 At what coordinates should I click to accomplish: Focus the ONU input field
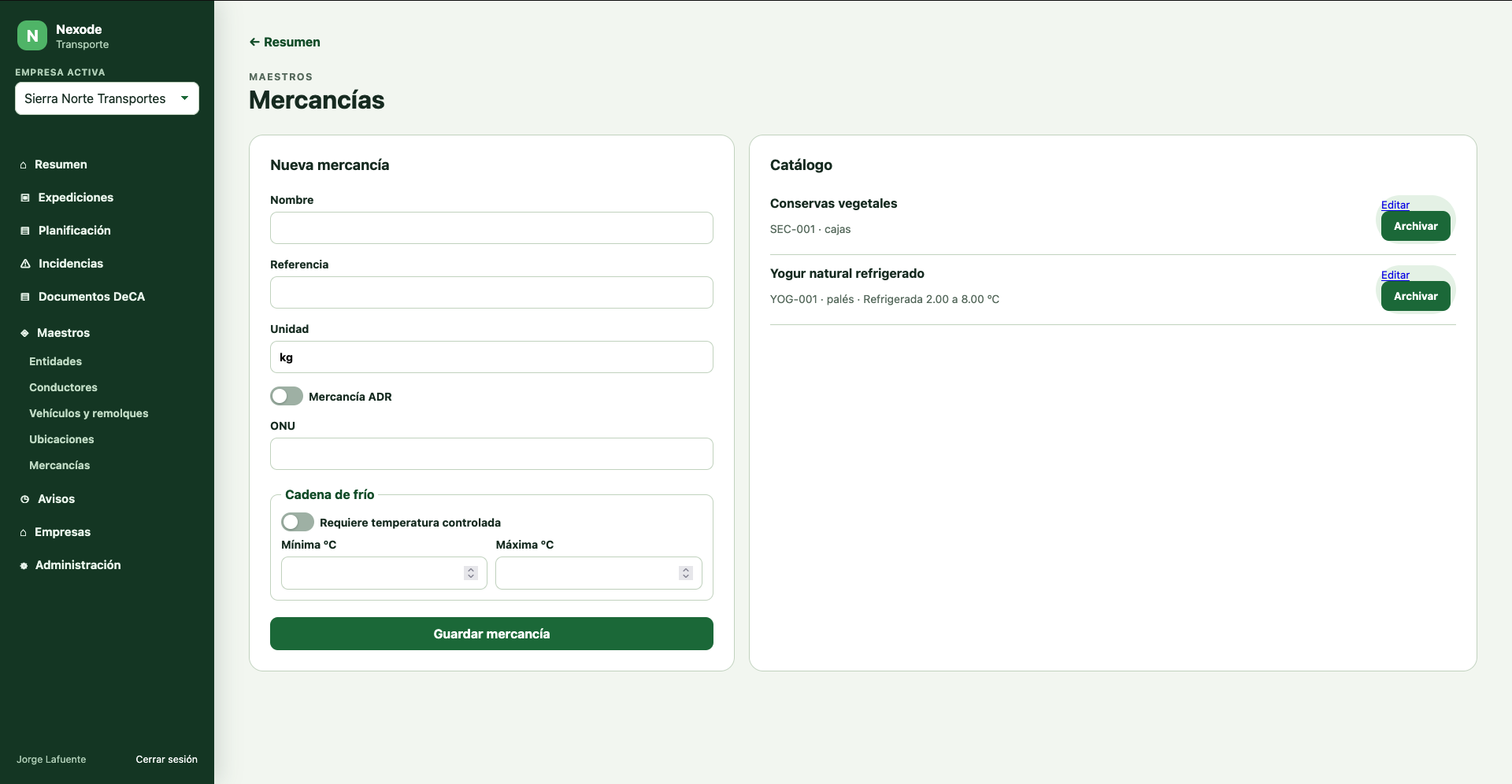pyautogui.click(x=491, y=453)
